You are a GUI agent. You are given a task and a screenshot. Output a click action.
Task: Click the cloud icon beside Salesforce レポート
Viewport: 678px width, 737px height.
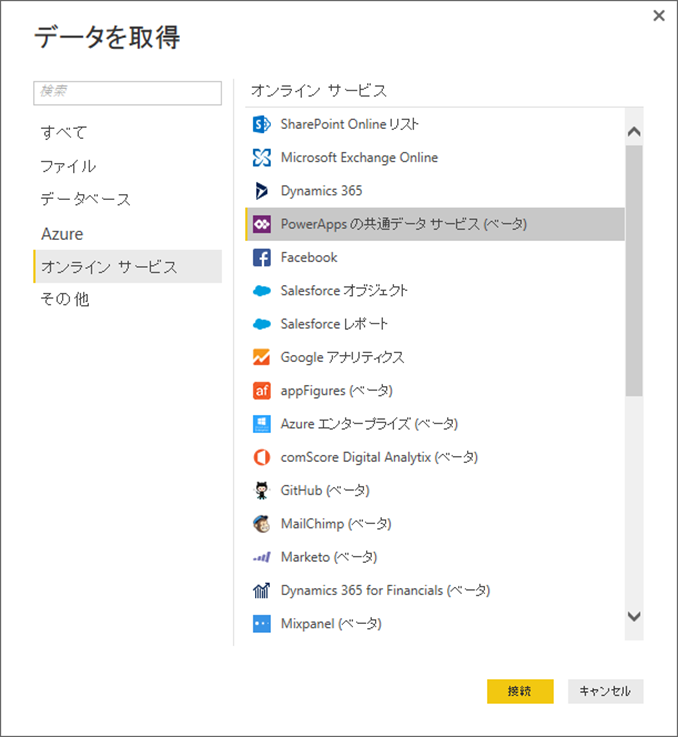261,324
